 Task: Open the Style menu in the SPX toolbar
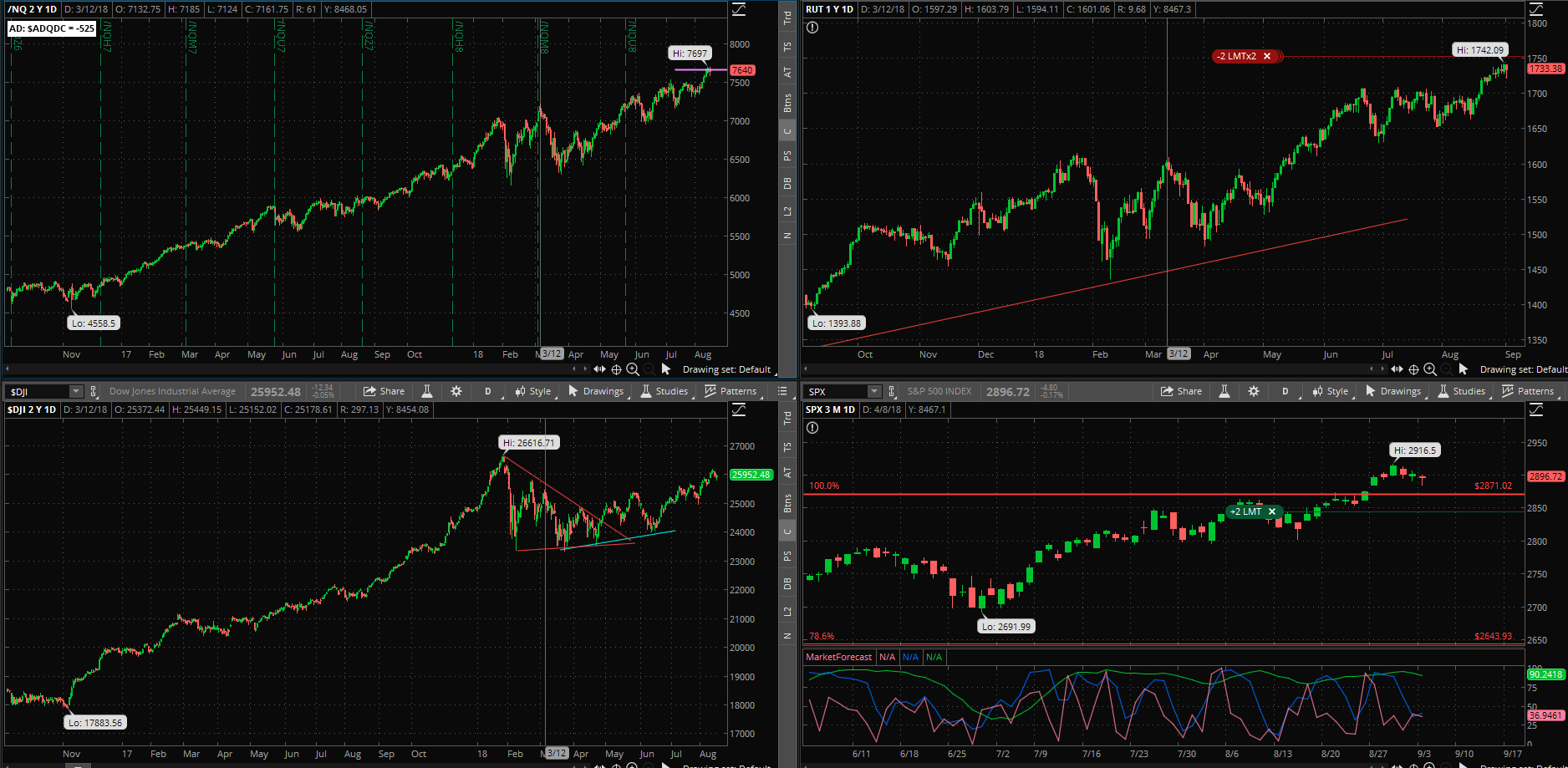(x=1330, y=391)
